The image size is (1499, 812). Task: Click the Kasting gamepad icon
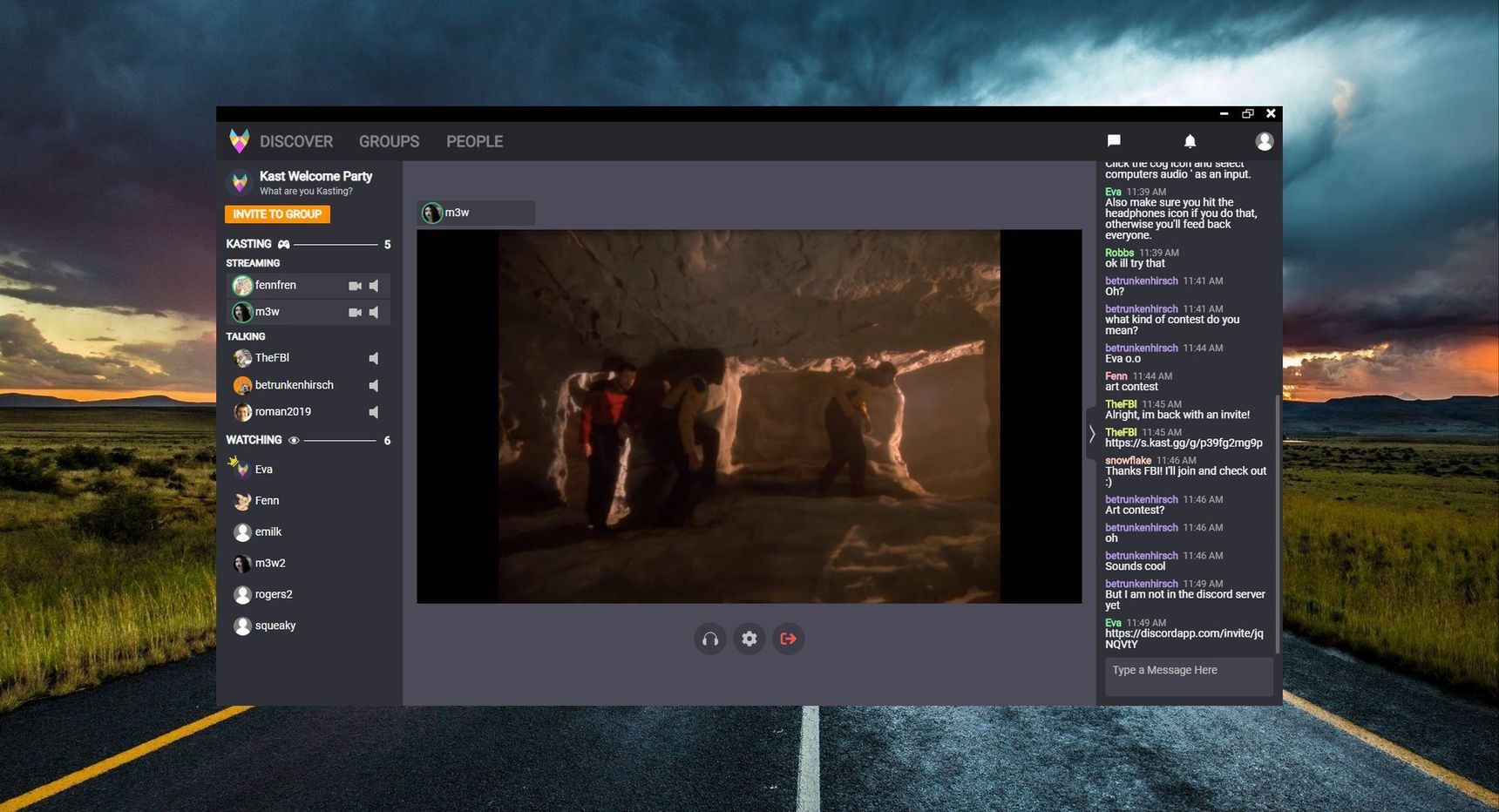283,244
